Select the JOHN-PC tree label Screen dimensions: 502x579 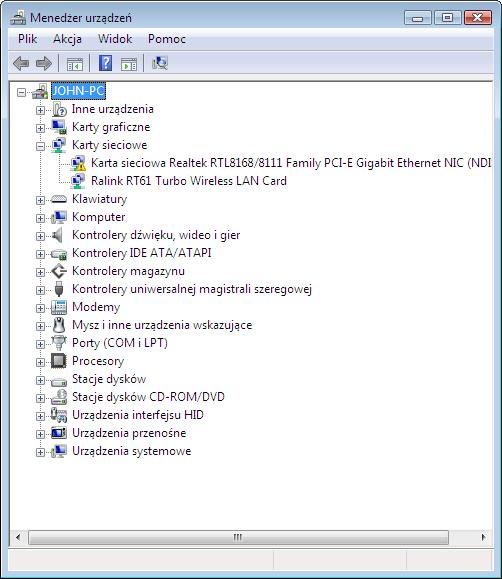pos(78,90)
